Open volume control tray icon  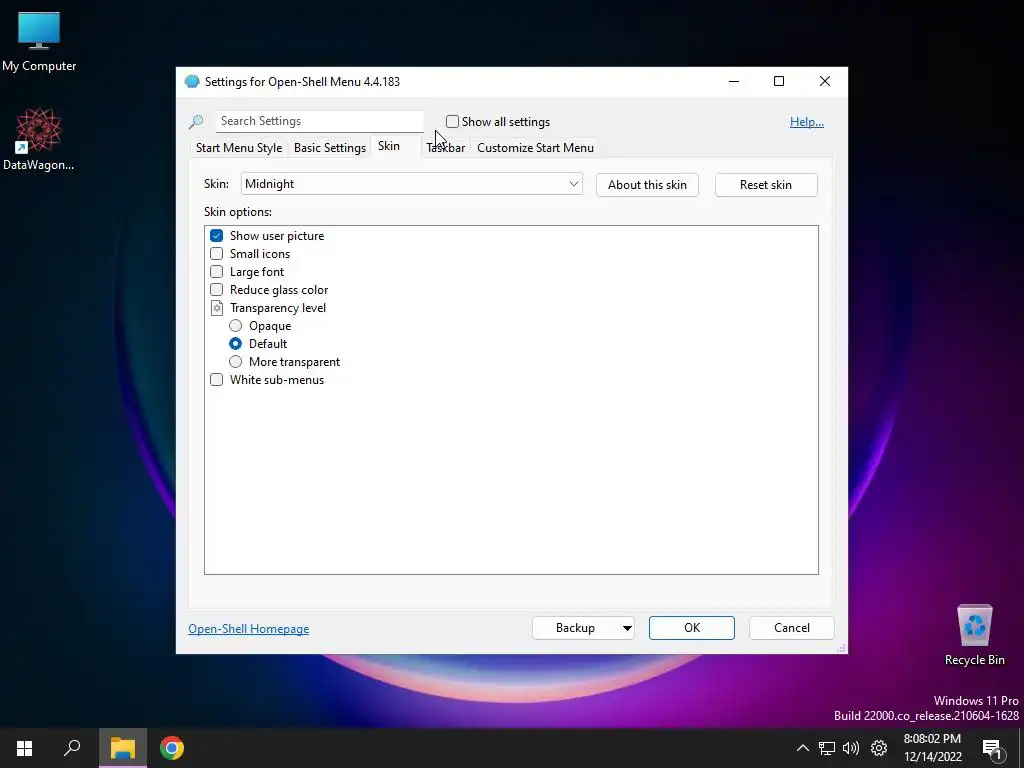(x=851, y=748)
